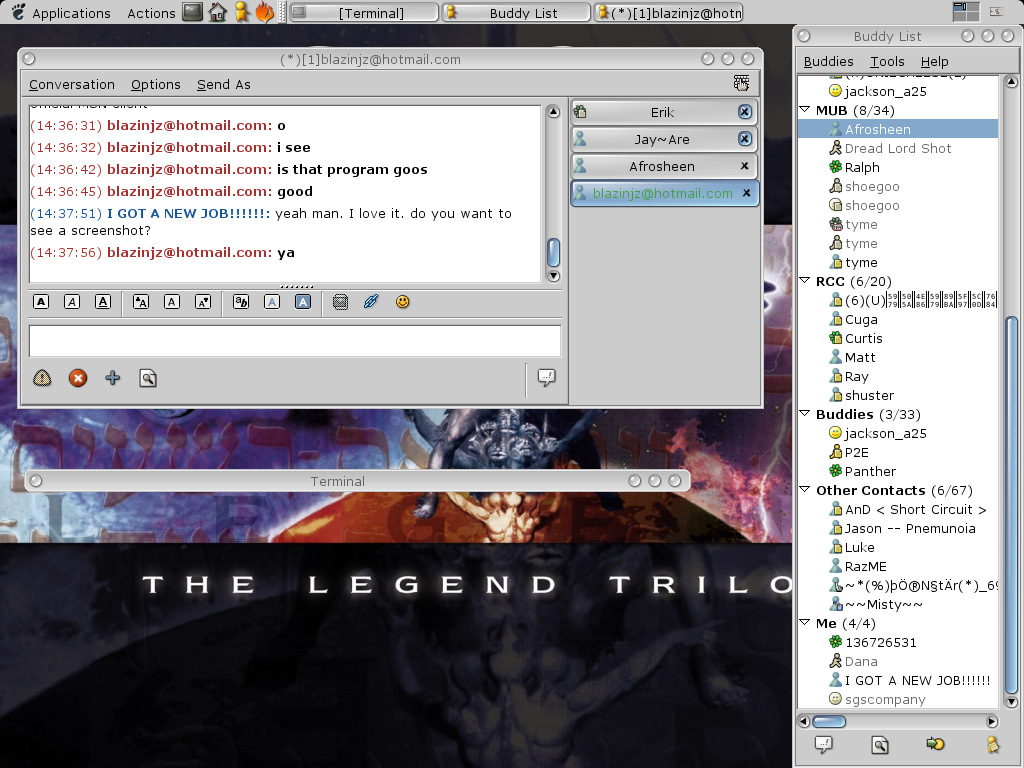This screenshot has height=768, width=1024.
Task: Click the conversation history scroll-up arrow
Action: pos(553,112)
